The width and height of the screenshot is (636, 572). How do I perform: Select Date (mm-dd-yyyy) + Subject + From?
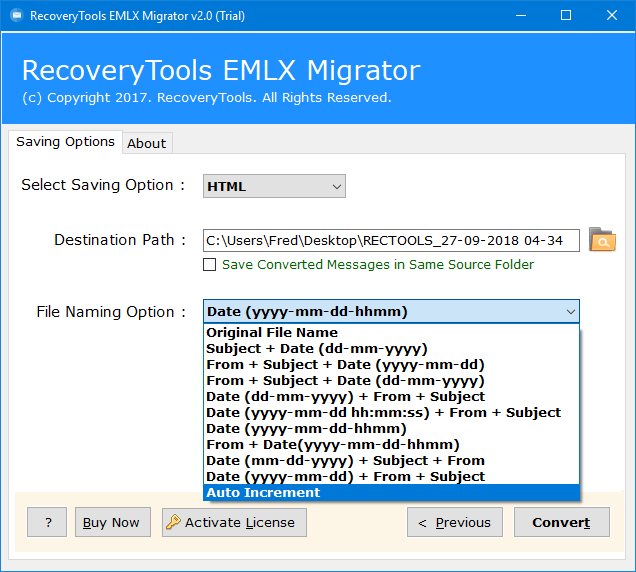[391, 460]
